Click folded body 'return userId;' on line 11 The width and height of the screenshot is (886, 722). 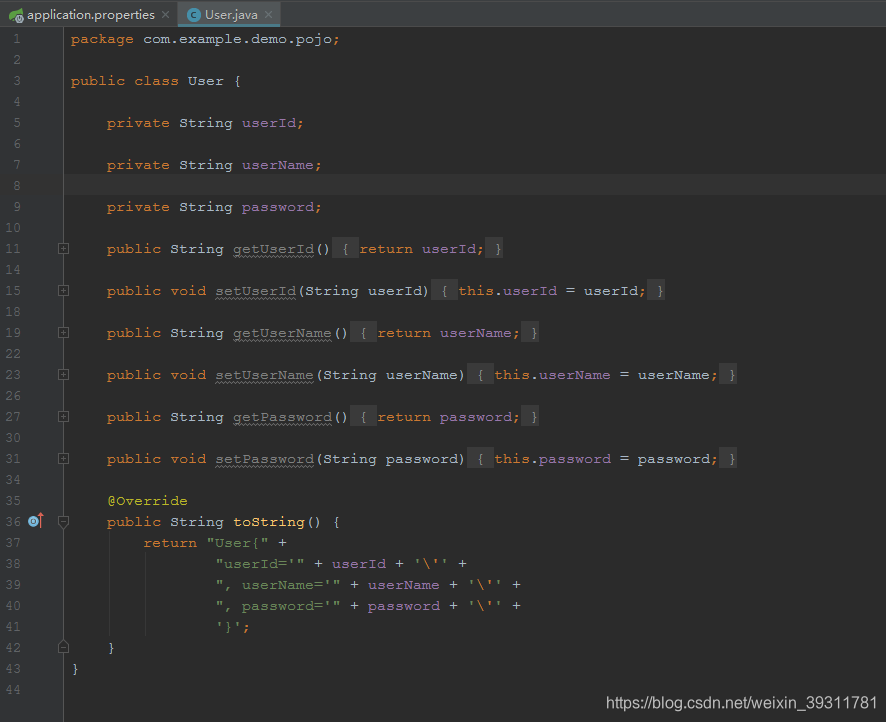point(422,249)
